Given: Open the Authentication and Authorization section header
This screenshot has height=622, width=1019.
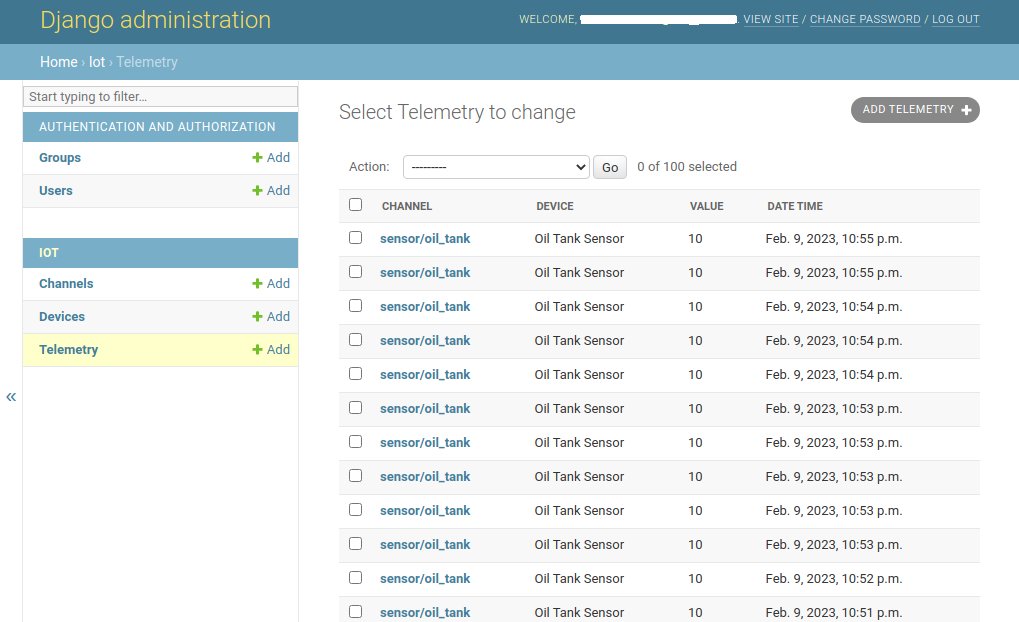Looking at the screenshot, I should [x=157, y=127].
